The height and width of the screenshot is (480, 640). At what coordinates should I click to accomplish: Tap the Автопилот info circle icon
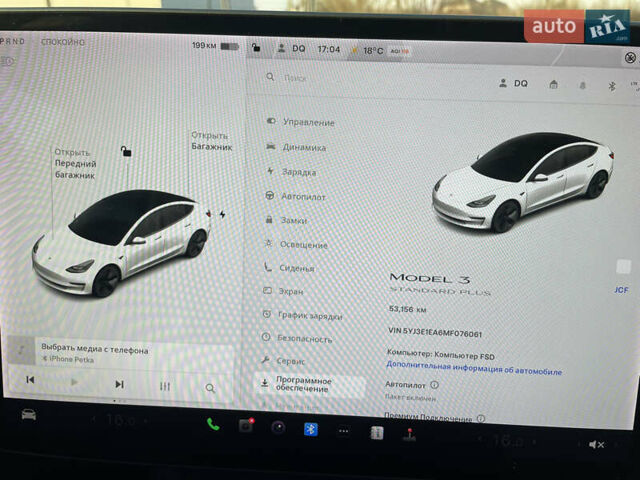point(435,385)
